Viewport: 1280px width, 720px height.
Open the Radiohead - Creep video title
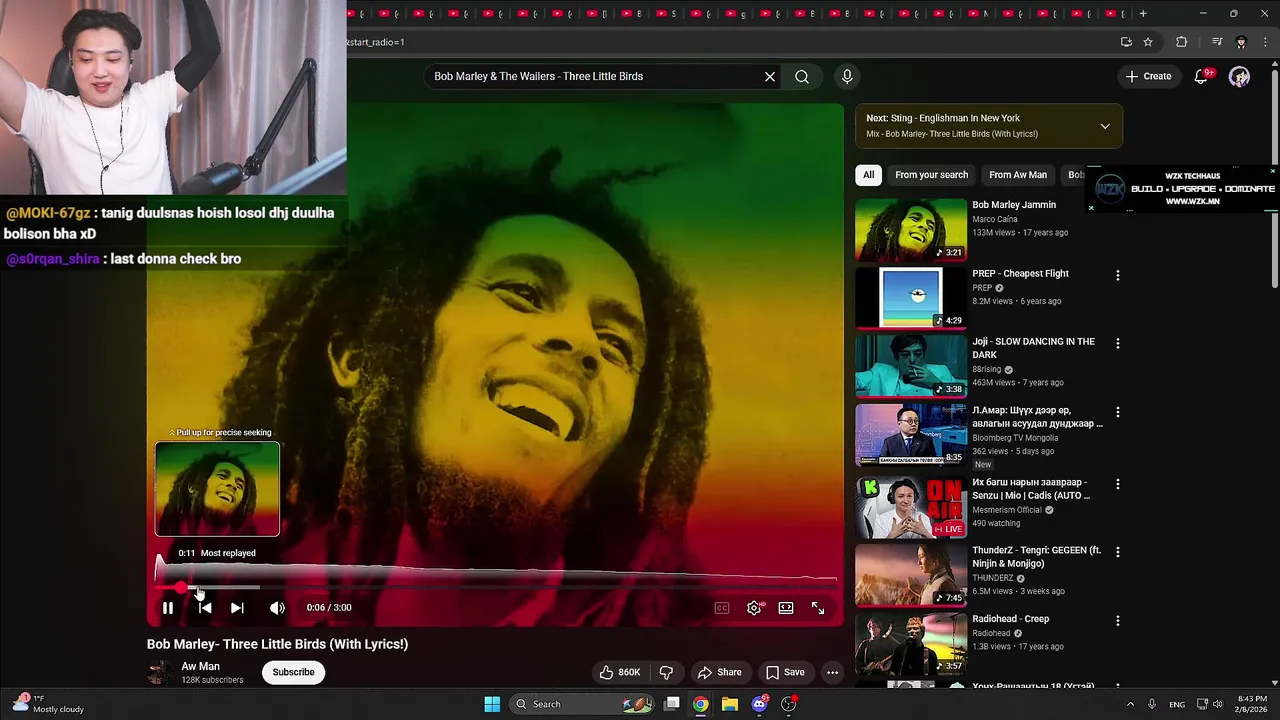click(x=1010, y=619)
